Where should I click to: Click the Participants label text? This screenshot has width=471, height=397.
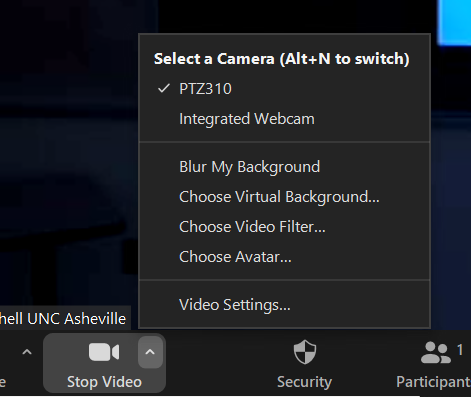tap(433, 382)
